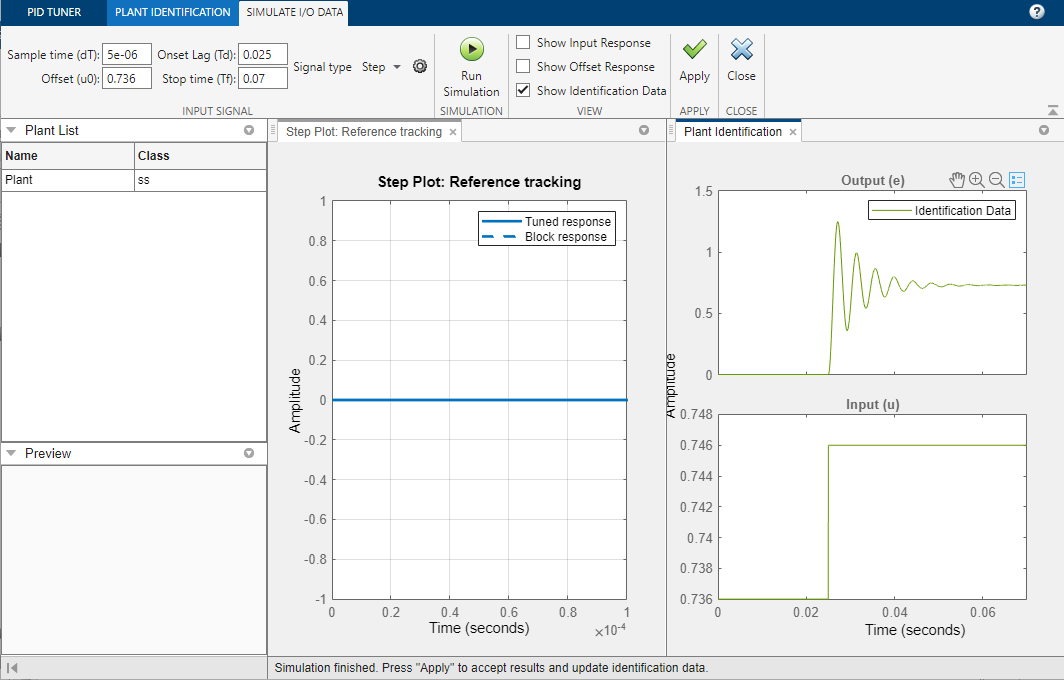Open the Signal type Step dropdown
The width and height of the screenshot is (1064, 680).
(381, 67)
